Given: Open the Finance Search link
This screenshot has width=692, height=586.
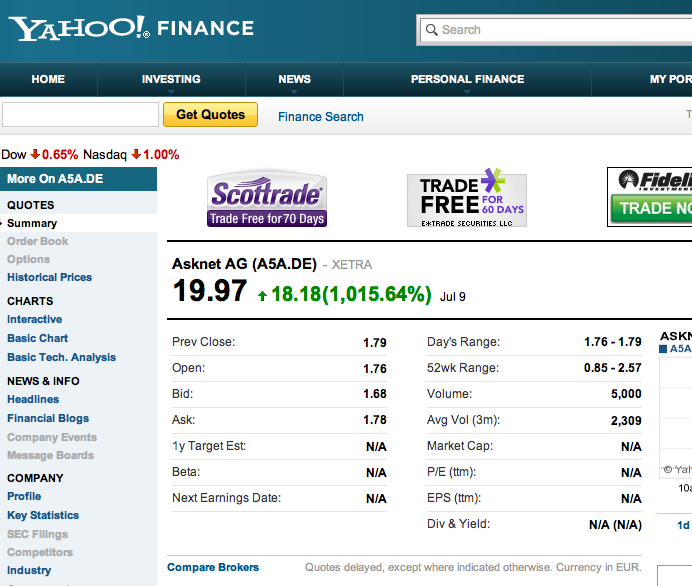Looking at the screenshot, I should (x=321, y=116).
